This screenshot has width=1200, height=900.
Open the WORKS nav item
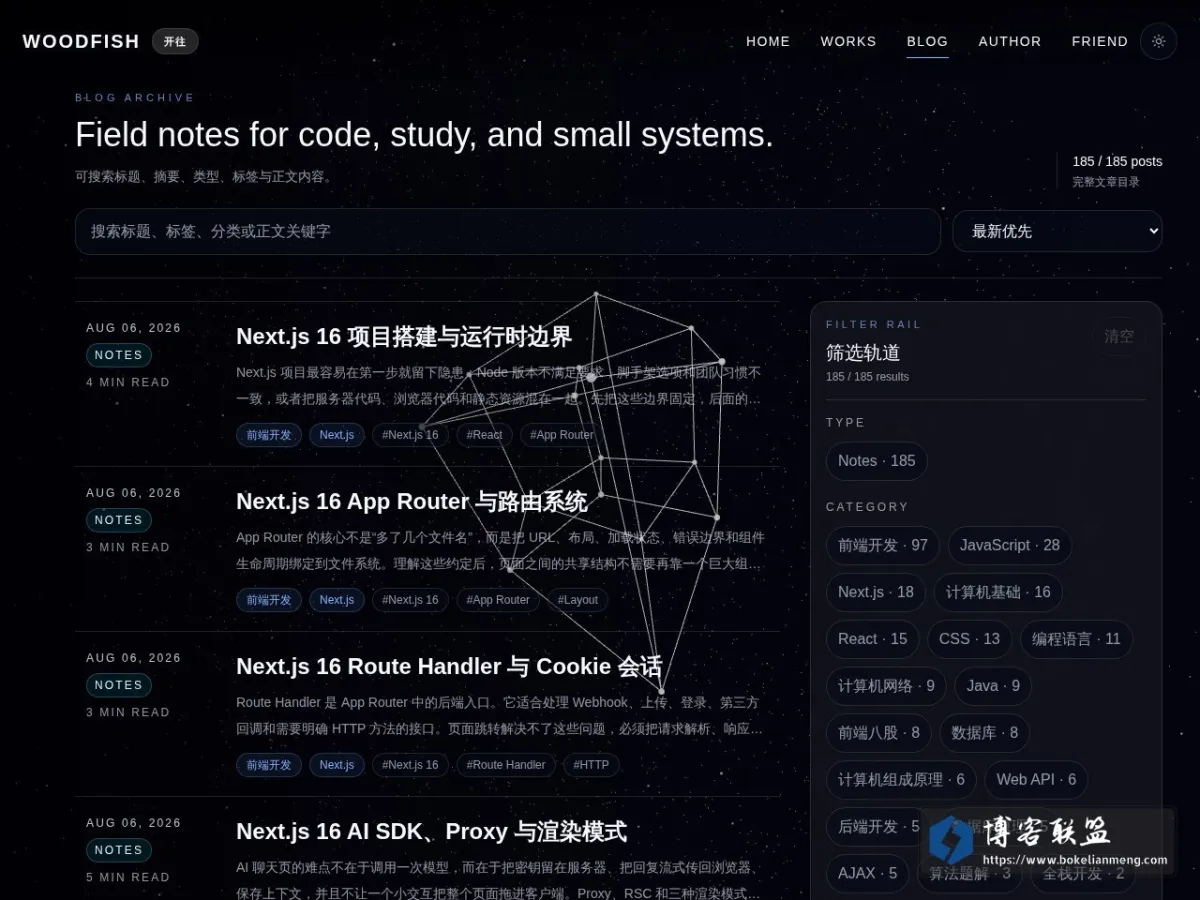(x=848, y=41)
